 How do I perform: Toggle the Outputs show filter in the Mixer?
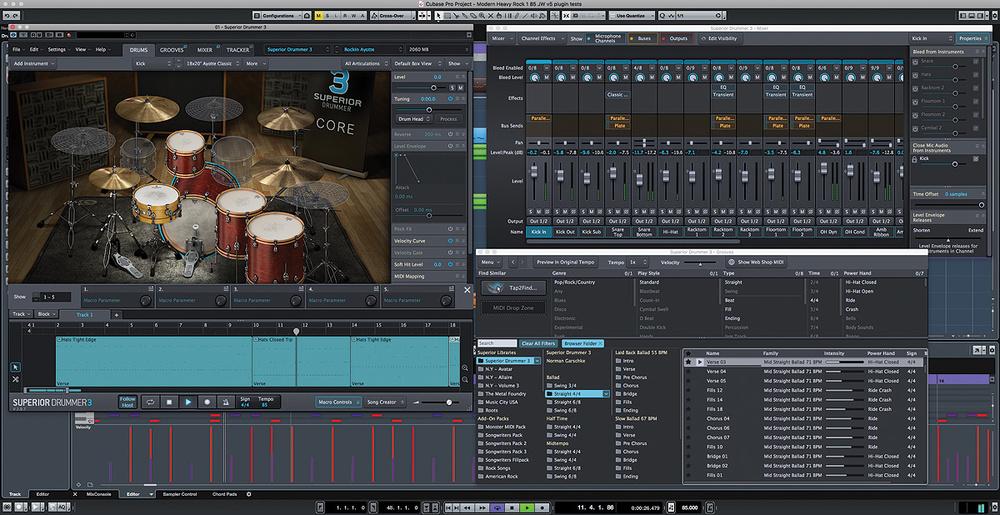pyautogui.click(x=677, y=38)
